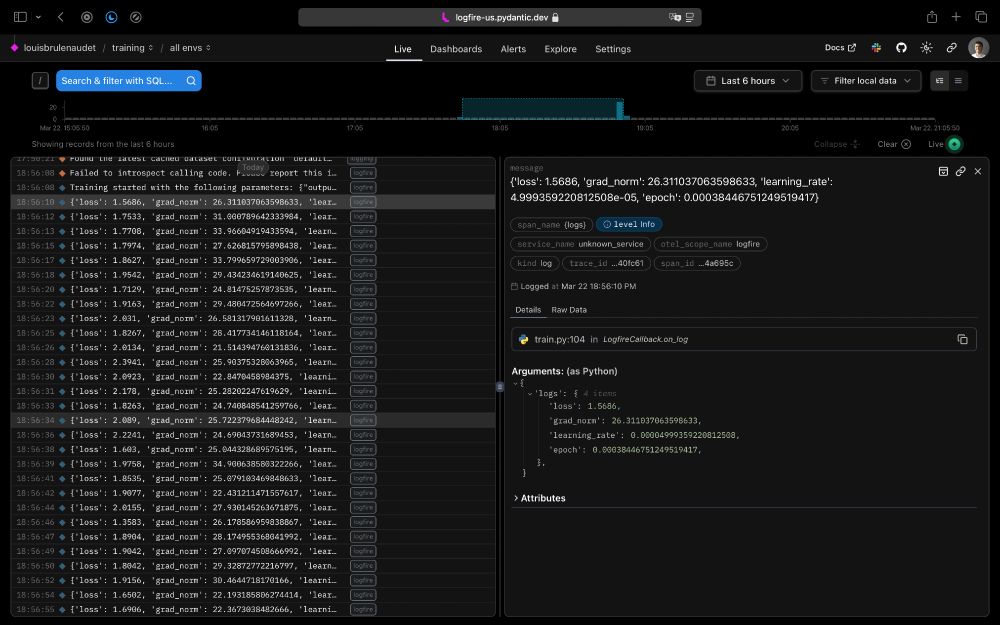Select the 18:56:12 log row with loss 1.7533

coord(253,217)
